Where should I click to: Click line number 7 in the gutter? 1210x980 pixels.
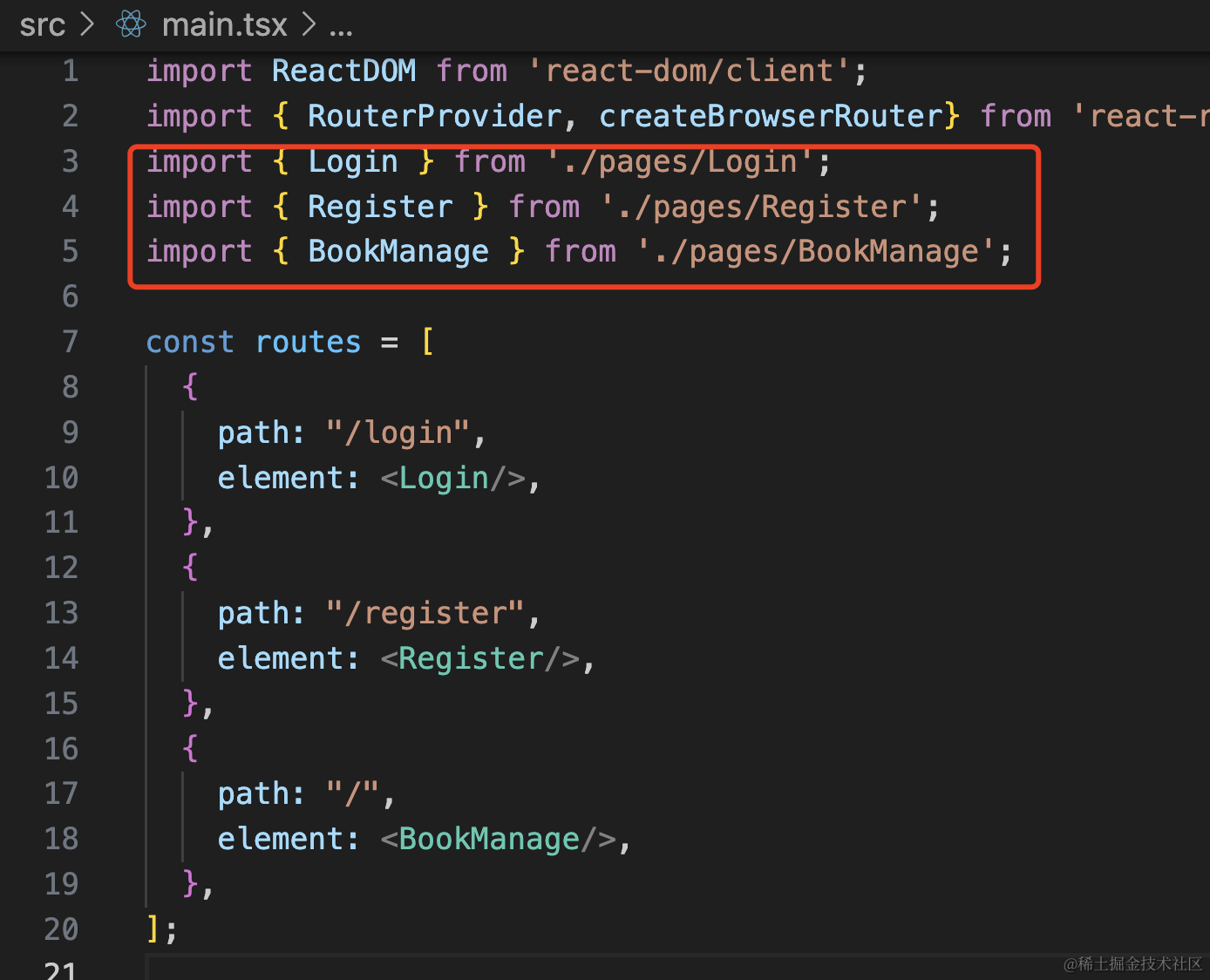click(70, 342)
